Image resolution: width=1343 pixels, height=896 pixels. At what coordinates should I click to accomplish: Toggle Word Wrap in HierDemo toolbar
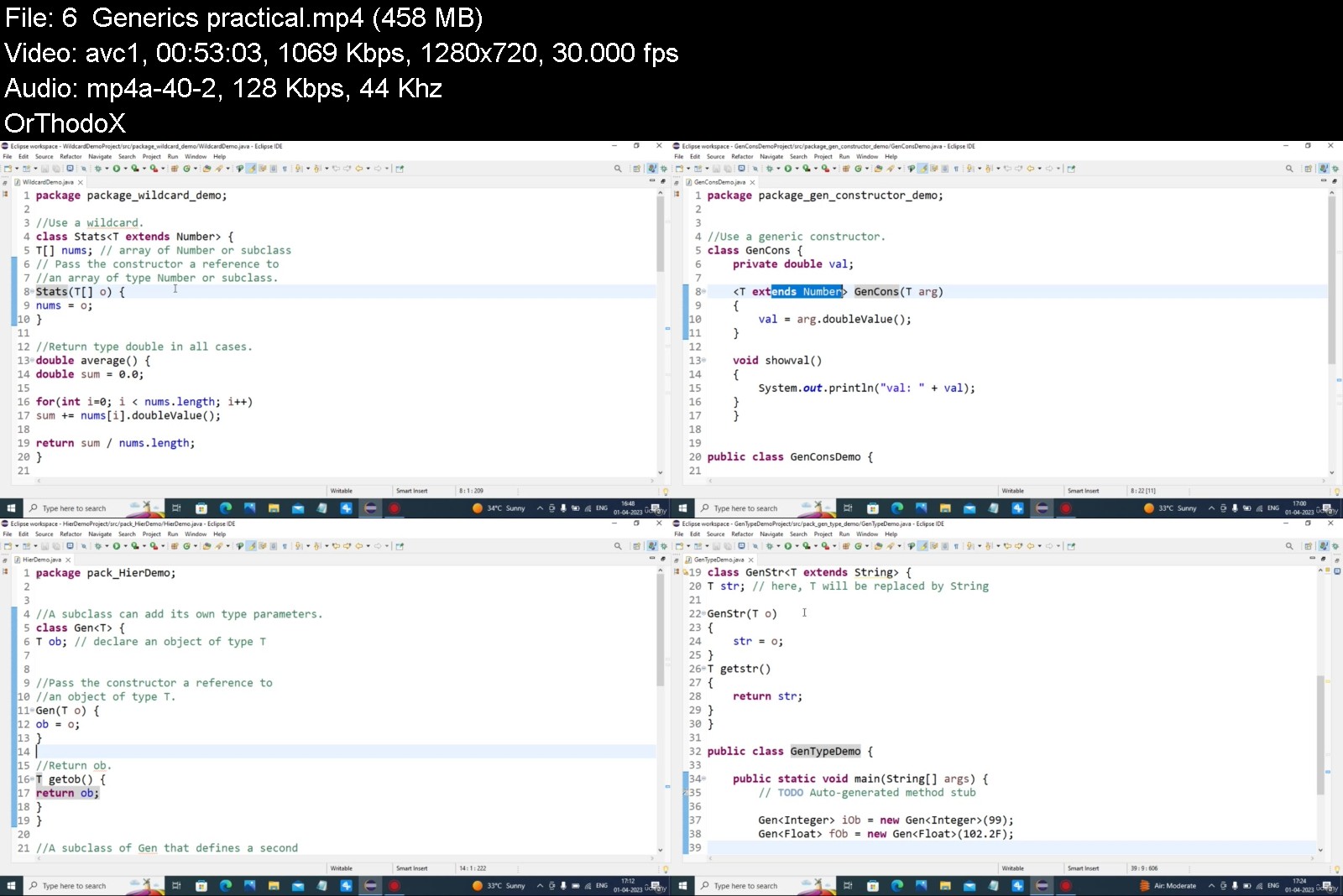(x=262, y=545)
